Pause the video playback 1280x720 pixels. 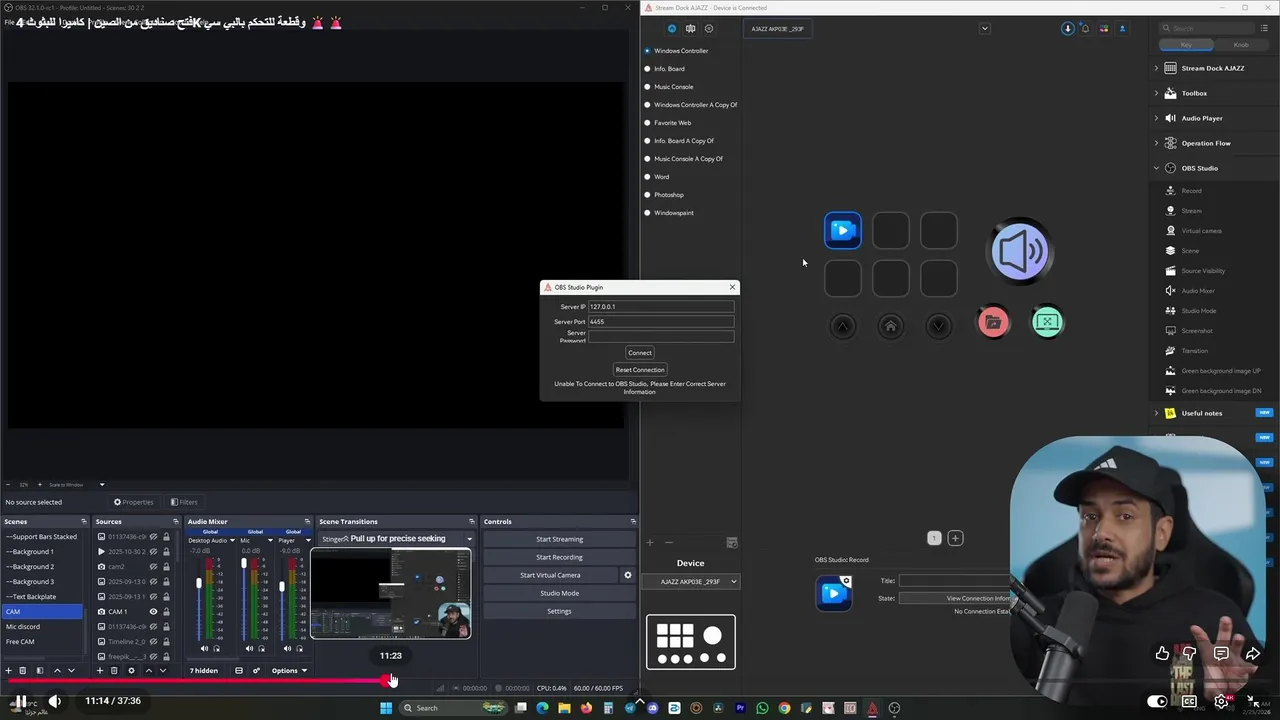(19, 701)
